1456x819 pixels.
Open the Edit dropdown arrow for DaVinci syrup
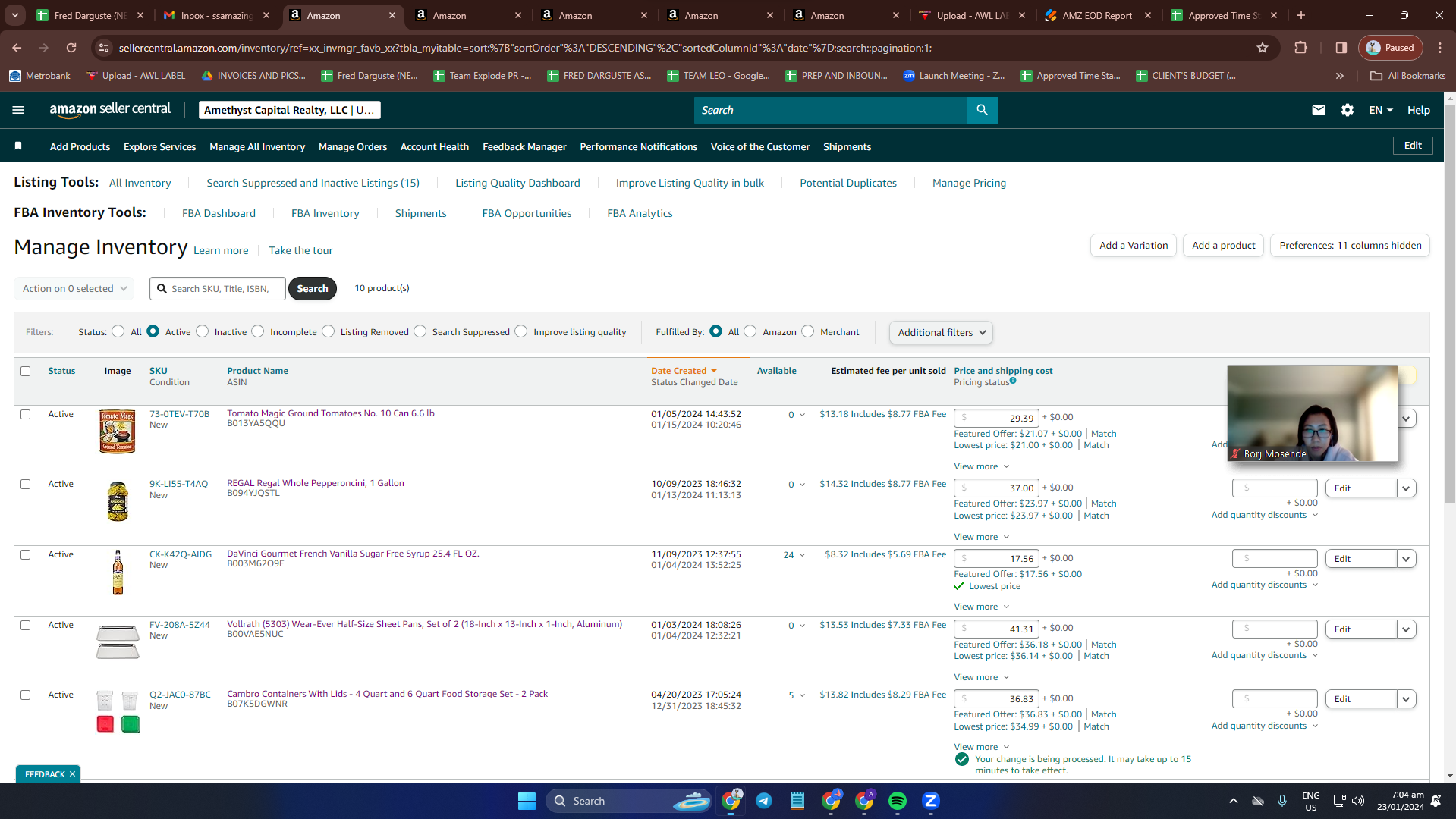[x=1407, y=559]
